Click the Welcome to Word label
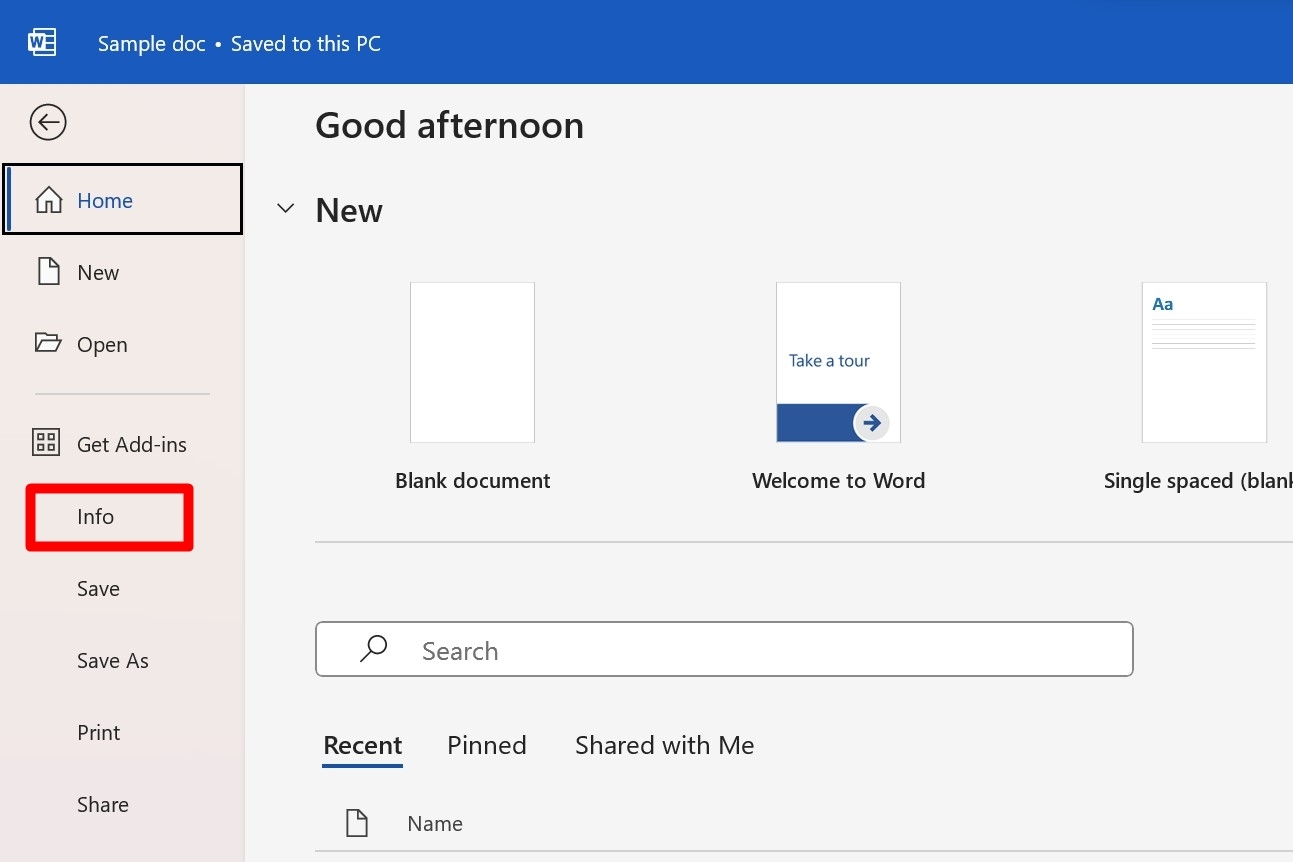The height and width of the screenshot is (862, 1293). point(839,481)
